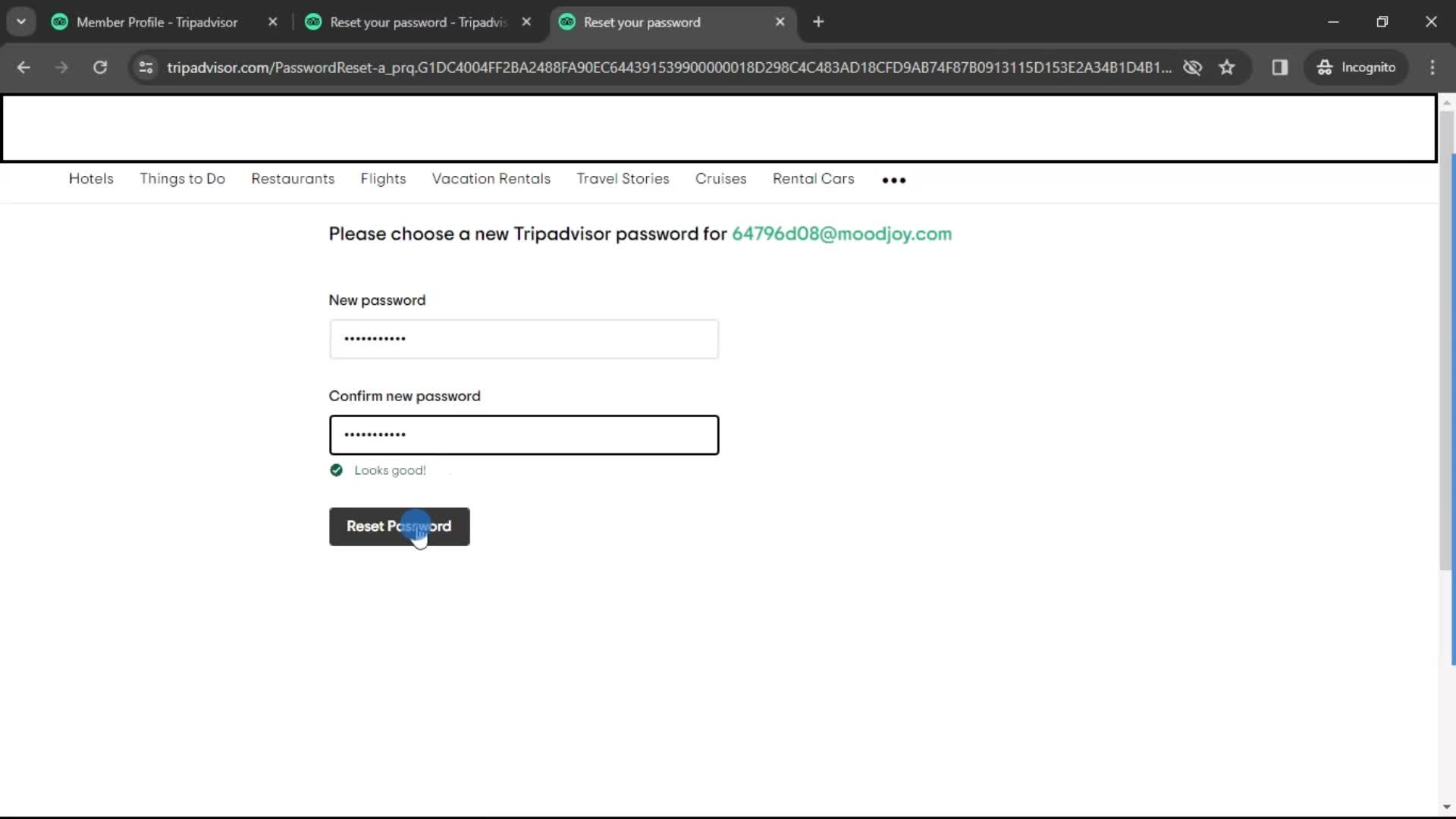Image resolution: width=1456 pixels, height=819 pixels.
Task: Click the reload page icon
Action: coord(100,67)
